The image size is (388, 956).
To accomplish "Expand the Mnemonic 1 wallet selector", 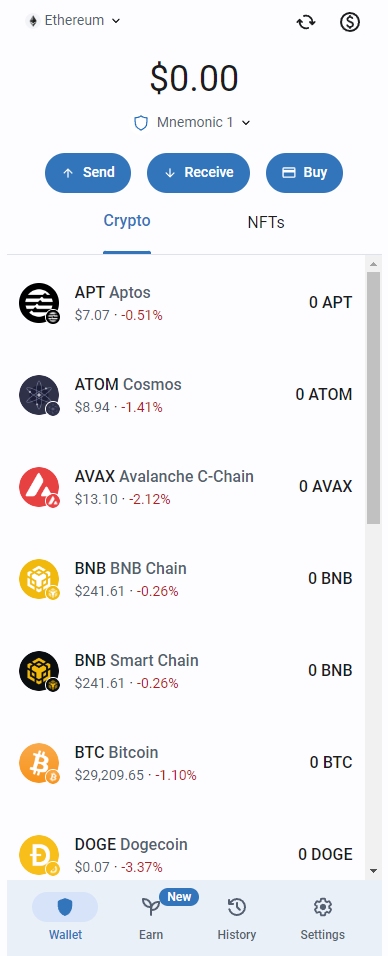I will pyautogui.click(x=193, y=123).
